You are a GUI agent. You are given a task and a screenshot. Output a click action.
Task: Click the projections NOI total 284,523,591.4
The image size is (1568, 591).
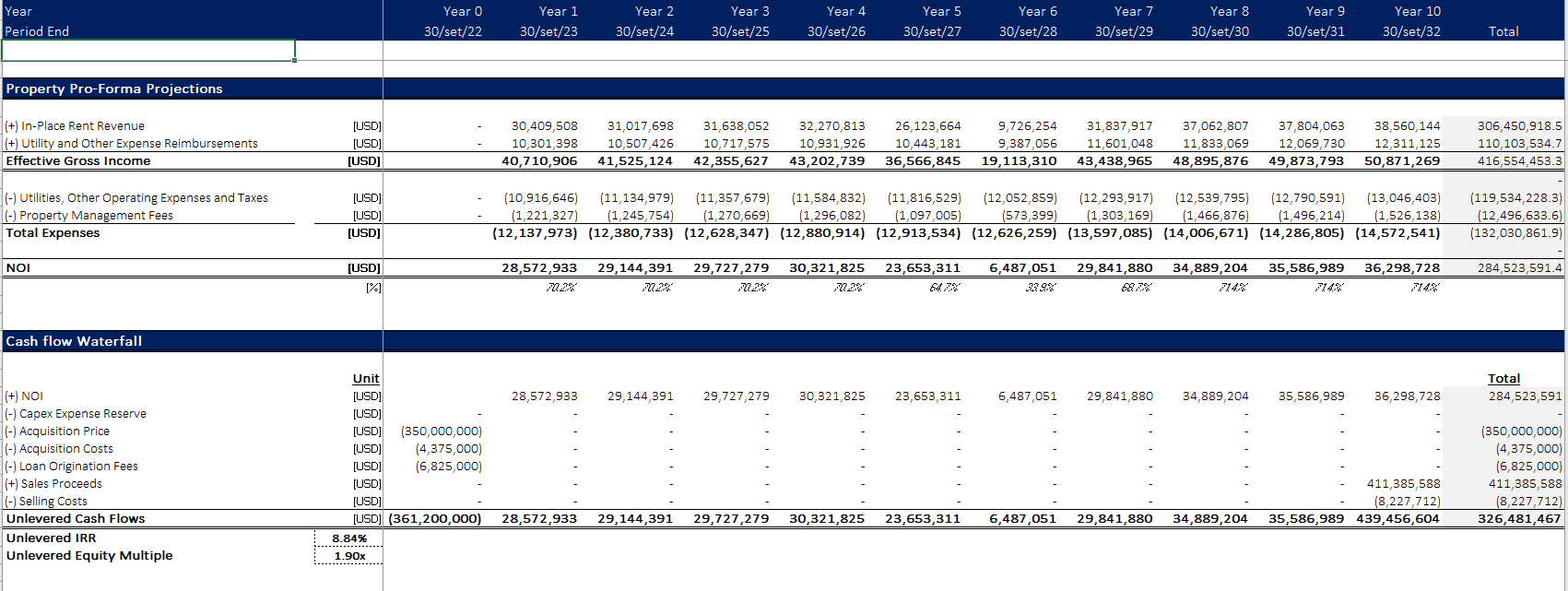pos(1519,268)
